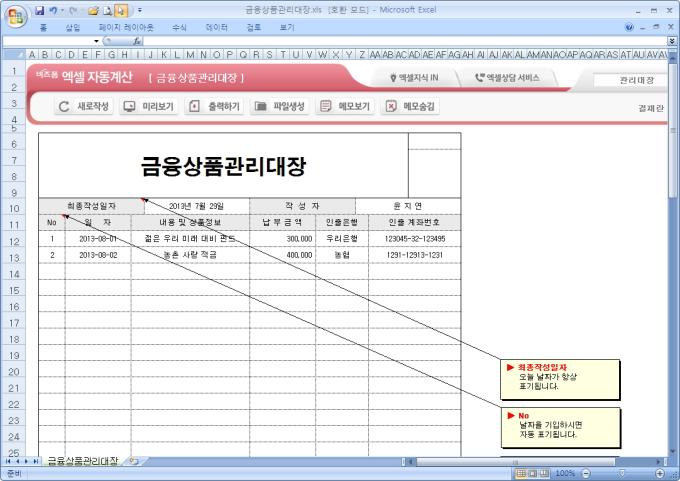Click the 2013년 7월 29일 date cell
The width and height of the screenshot is (680, 481).
(196, 206)
